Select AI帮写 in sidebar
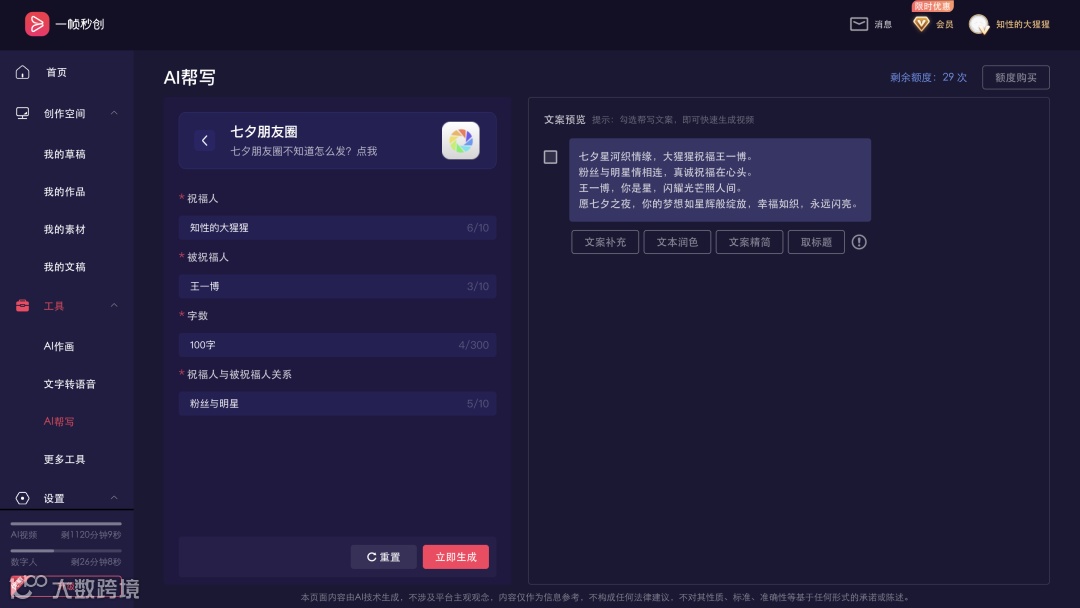The width and height of the screenshot is (1080, 608). tap(59, 421)
